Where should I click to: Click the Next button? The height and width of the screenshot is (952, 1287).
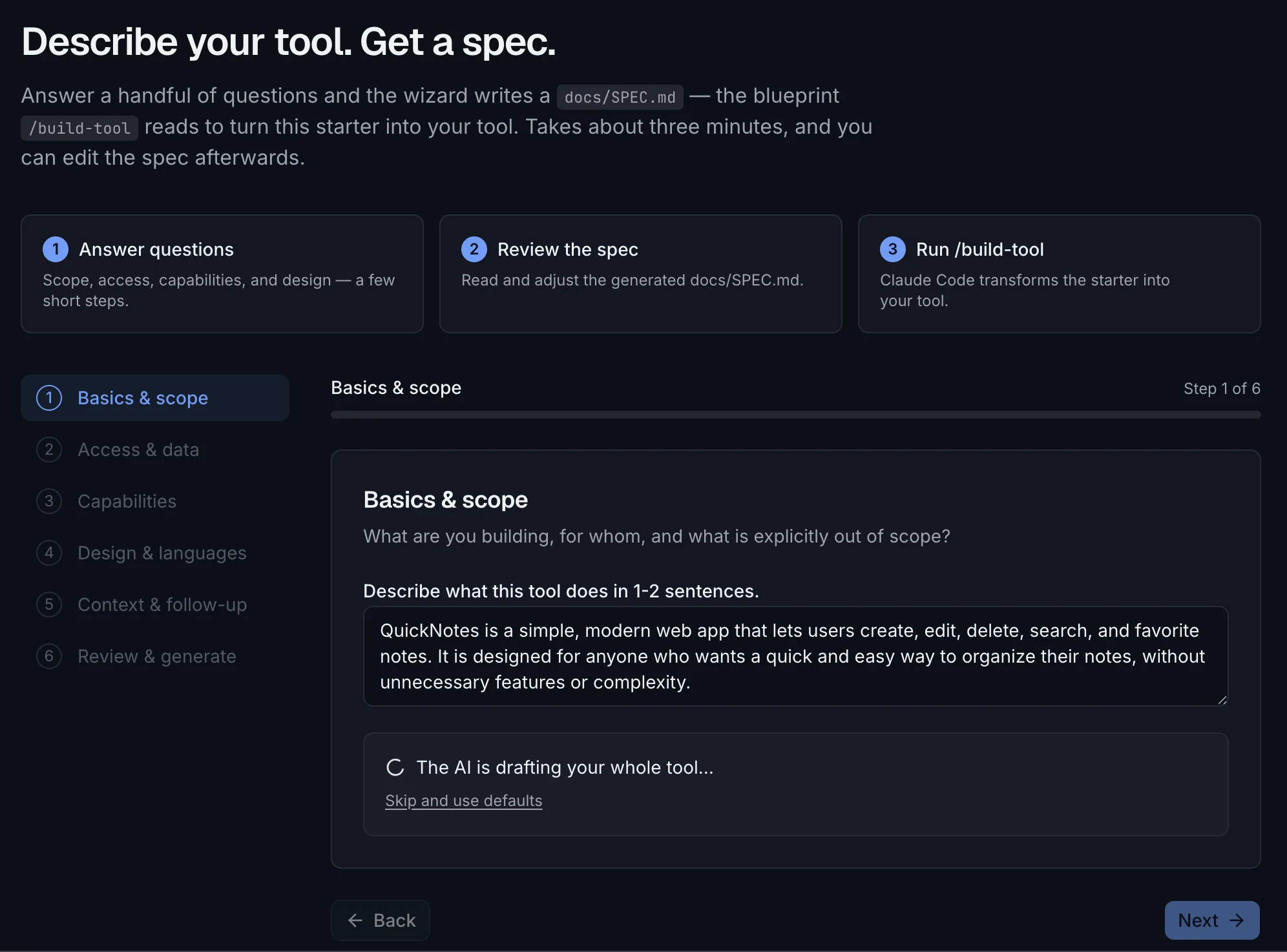pos(1212,920)
